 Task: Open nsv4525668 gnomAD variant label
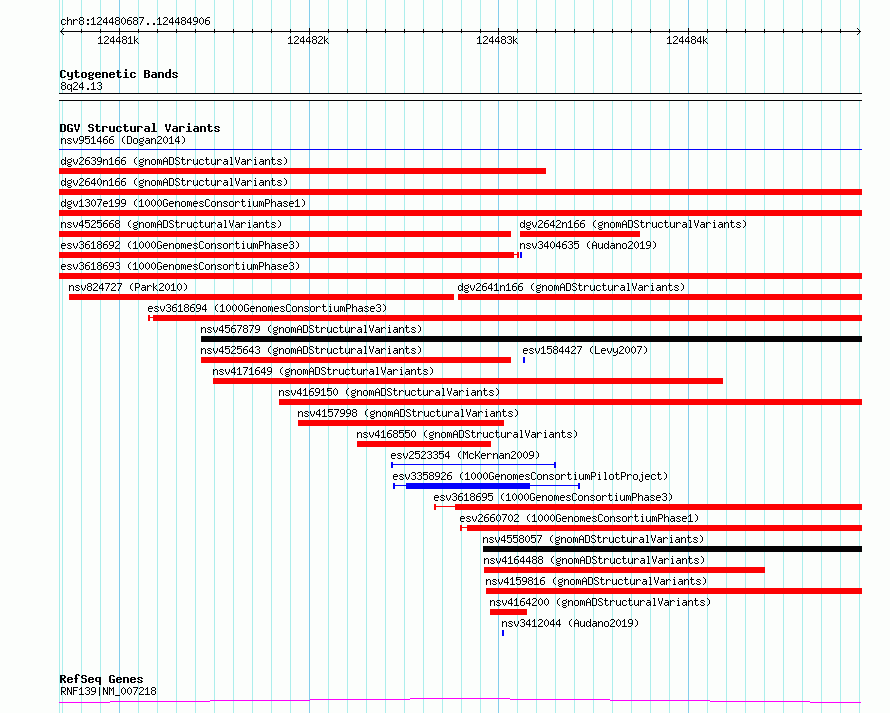171,224
